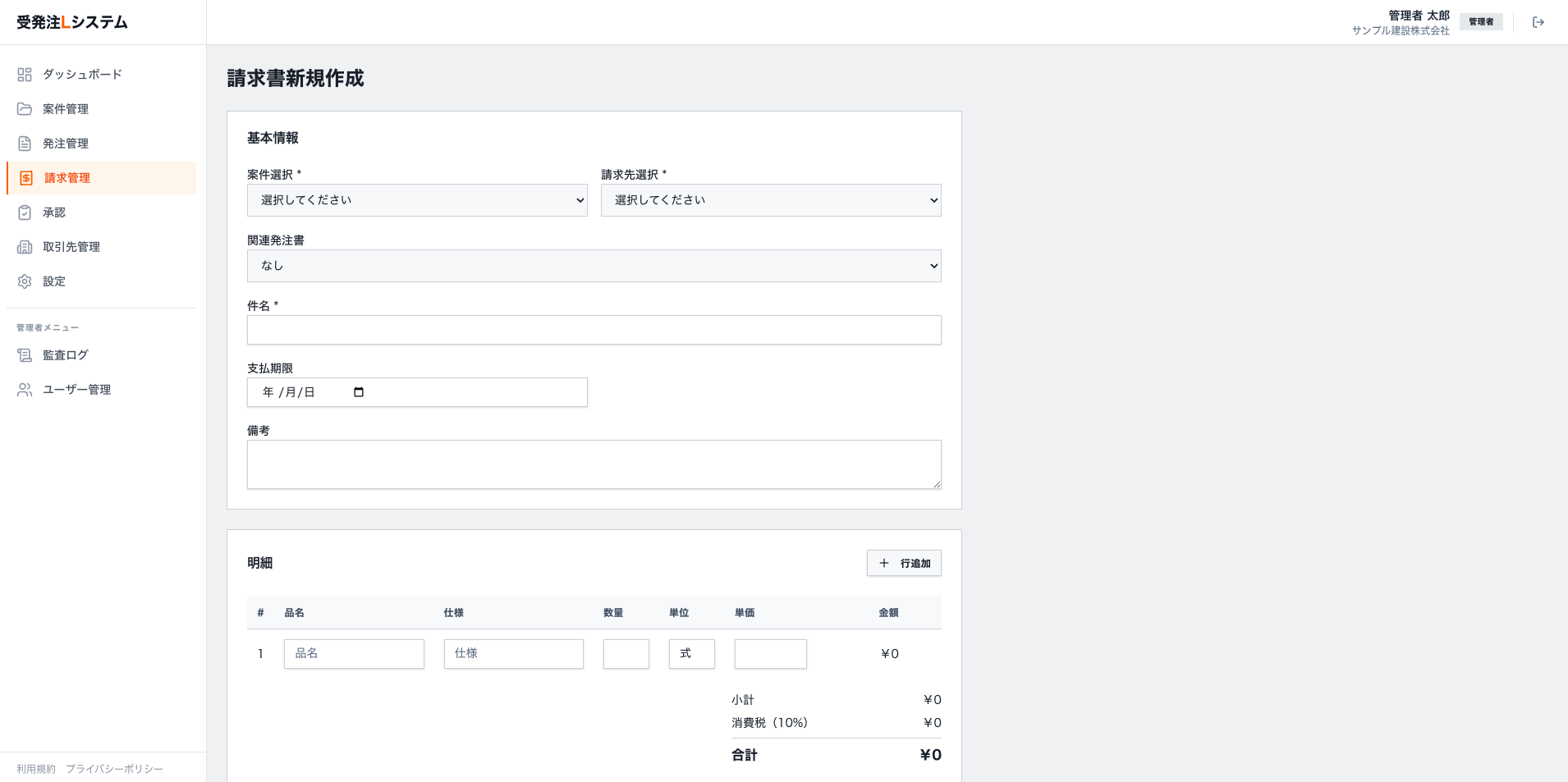
Task: Click the dashboard grid icon
Action: [x=25, y=75]
